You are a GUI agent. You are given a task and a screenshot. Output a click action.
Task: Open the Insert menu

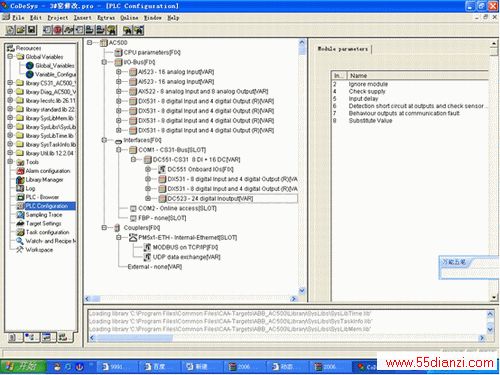tap(82, 17)
